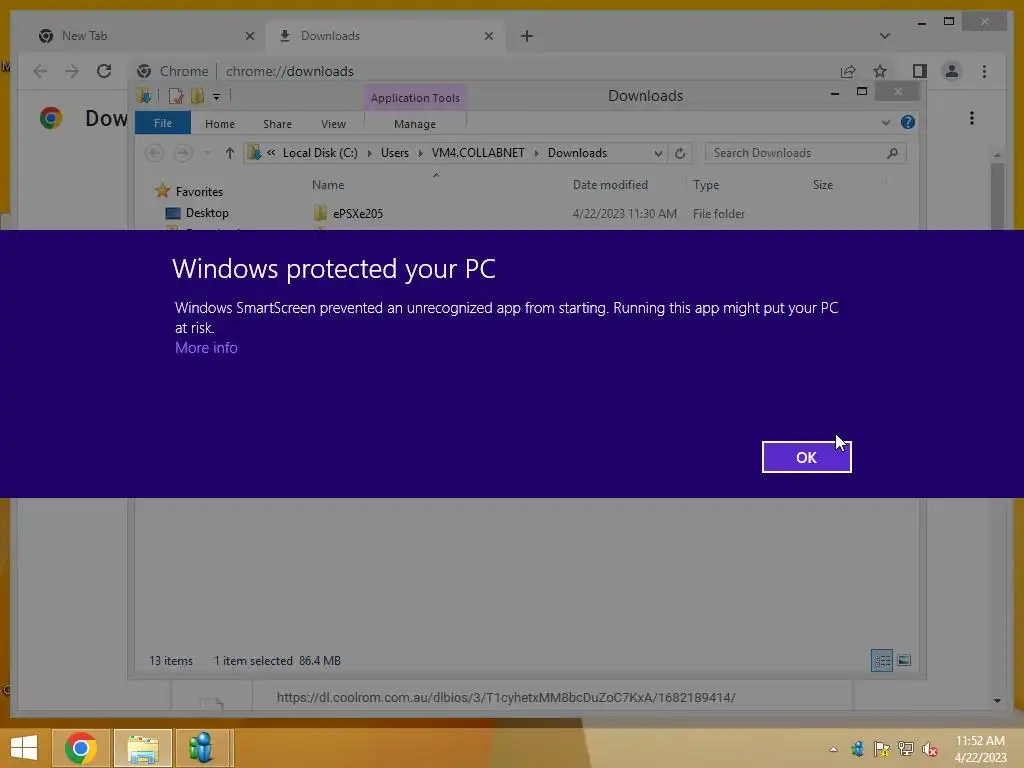Expand the Explorer ribbon chevron
Viewport: 1024px width, 768px height.
click(x=886, y=122)
